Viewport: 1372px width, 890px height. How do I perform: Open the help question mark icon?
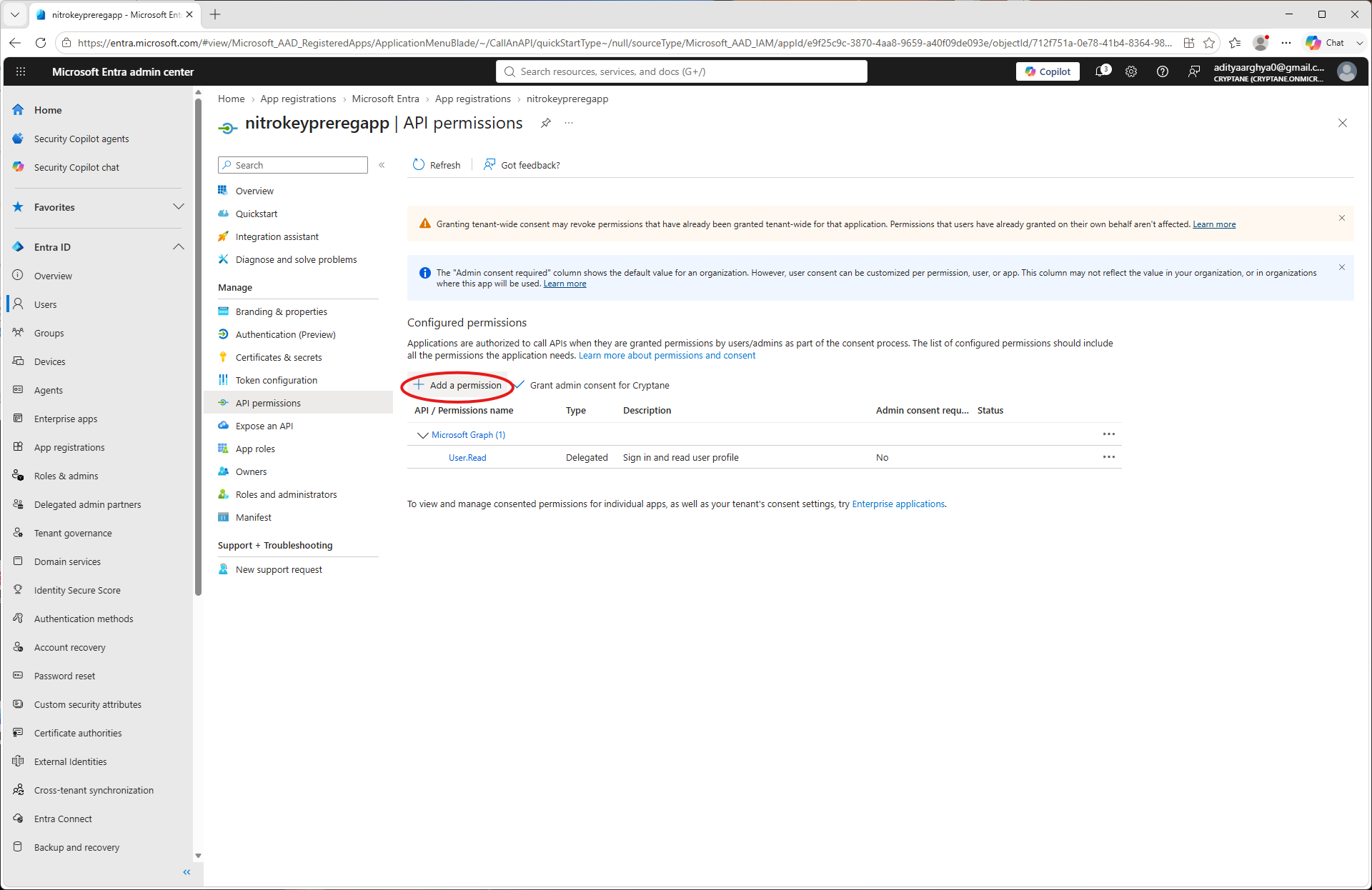point(1163,71)
